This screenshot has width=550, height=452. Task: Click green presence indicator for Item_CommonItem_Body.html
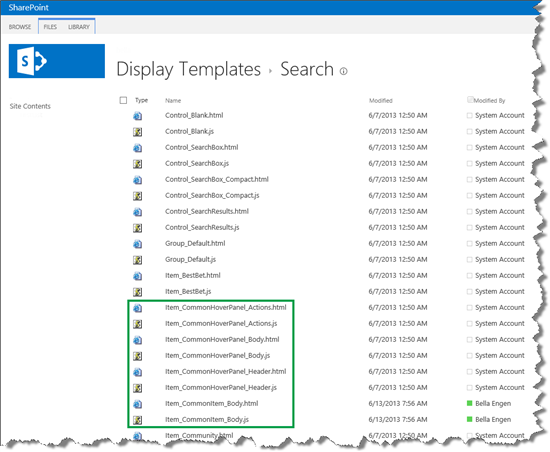469,403
